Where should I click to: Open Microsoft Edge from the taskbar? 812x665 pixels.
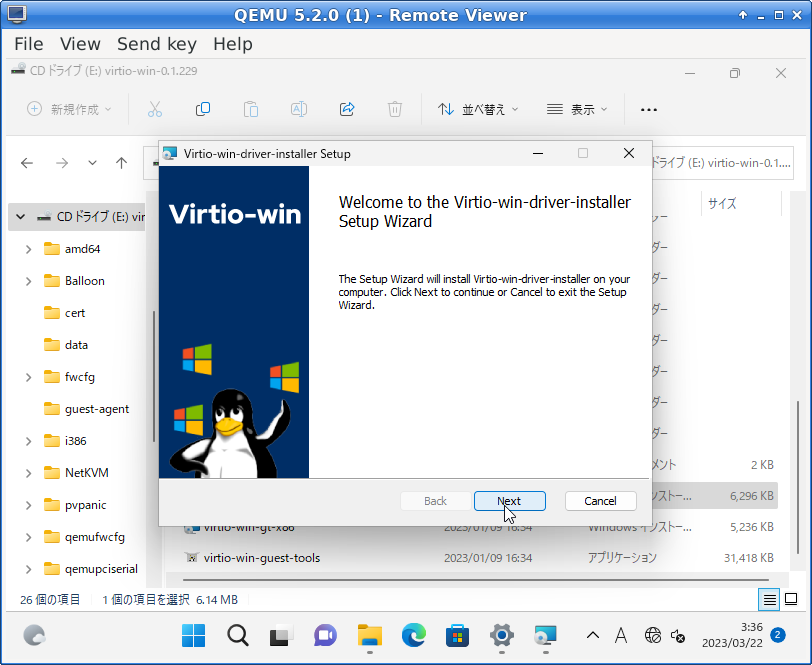(414, 635)
